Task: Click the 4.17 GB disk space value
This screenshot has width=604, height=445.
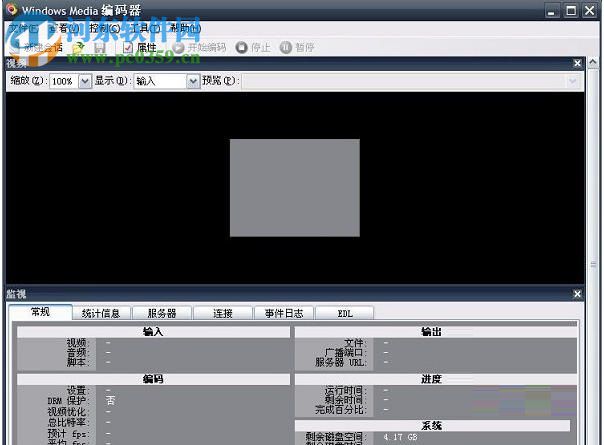Action: (400, 437)
